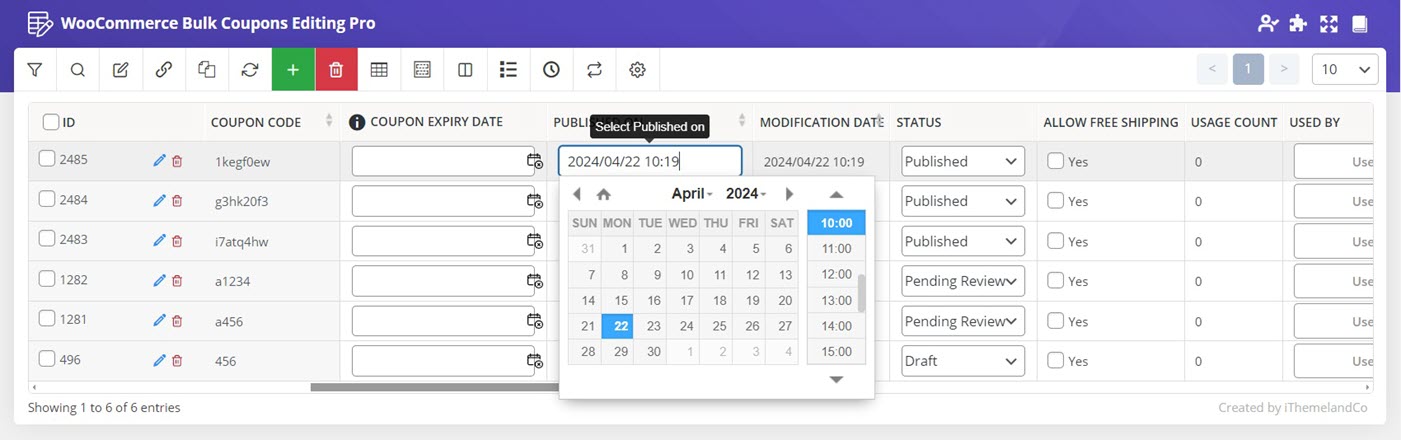Click the puzzle piece plugin icon

pyautogui.click(x=1299, y=23)
